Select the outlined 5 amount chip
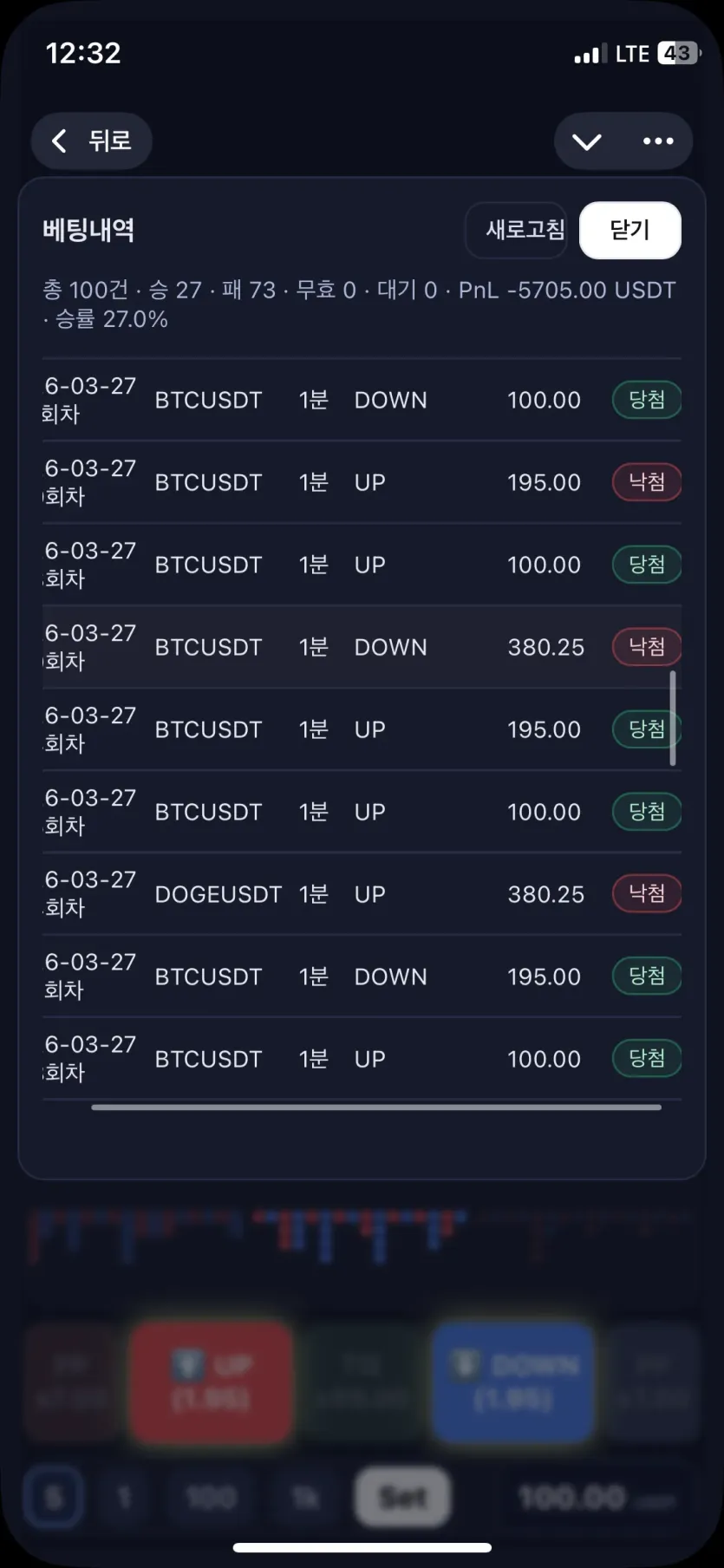The height and width of the screenshot is (1568, 724). (54, 1497)
